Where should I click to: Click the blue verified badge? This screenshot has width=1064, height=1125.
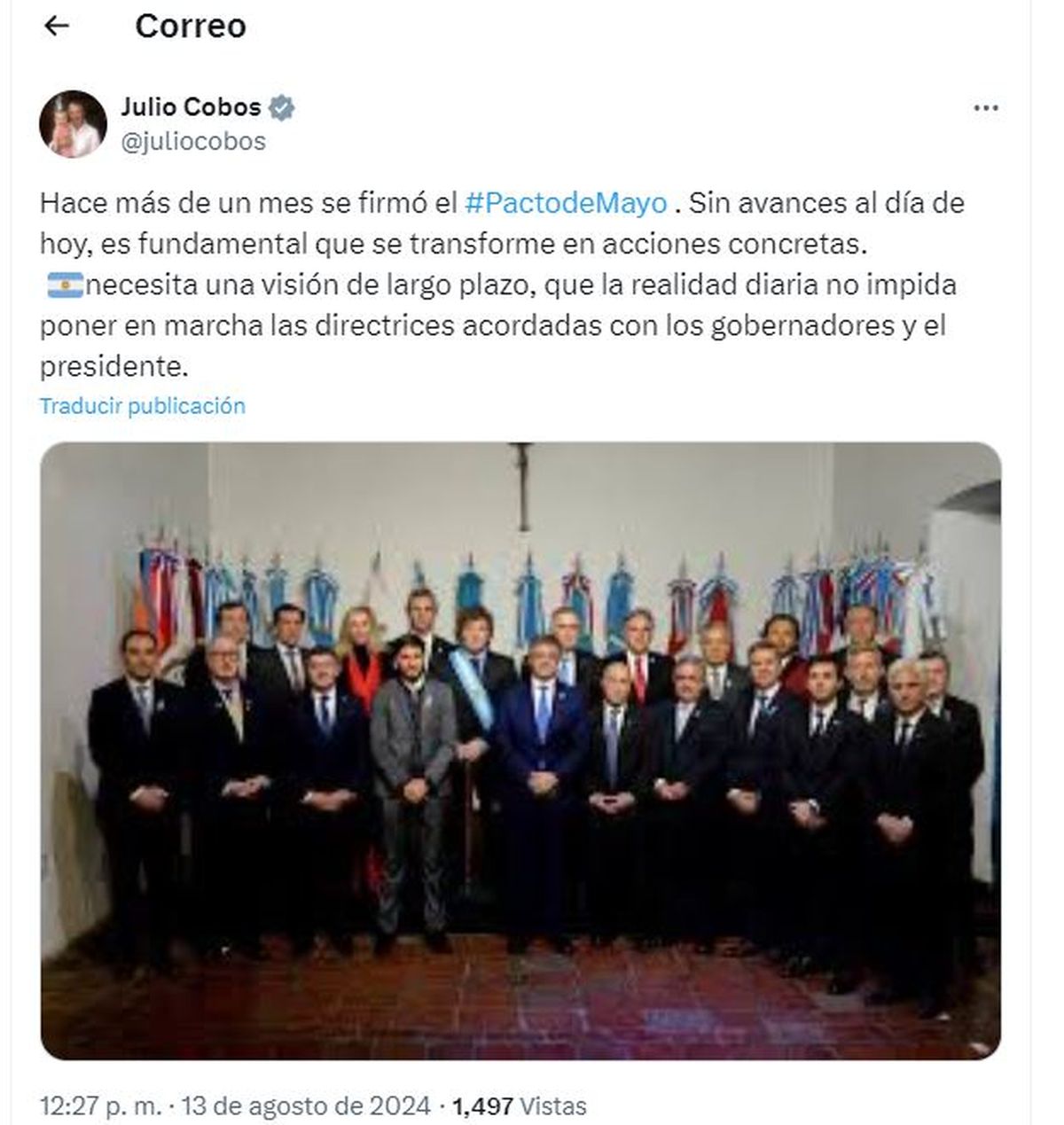281,108
